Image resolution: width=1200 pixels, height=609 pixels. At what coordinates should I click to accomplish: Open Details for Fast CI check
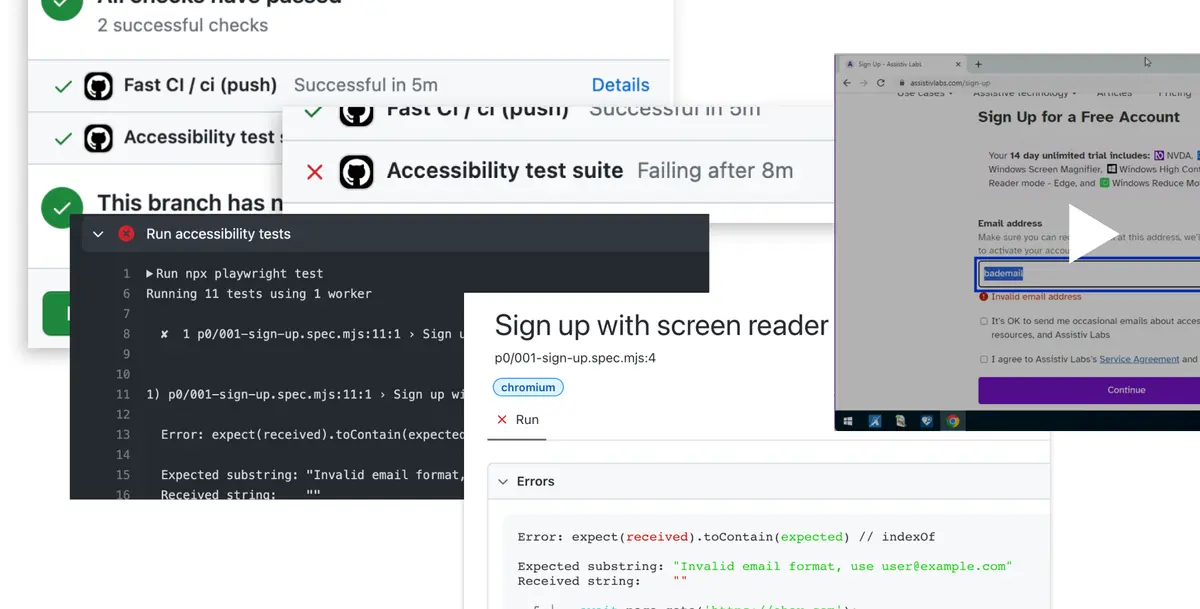tap(620, 85)
